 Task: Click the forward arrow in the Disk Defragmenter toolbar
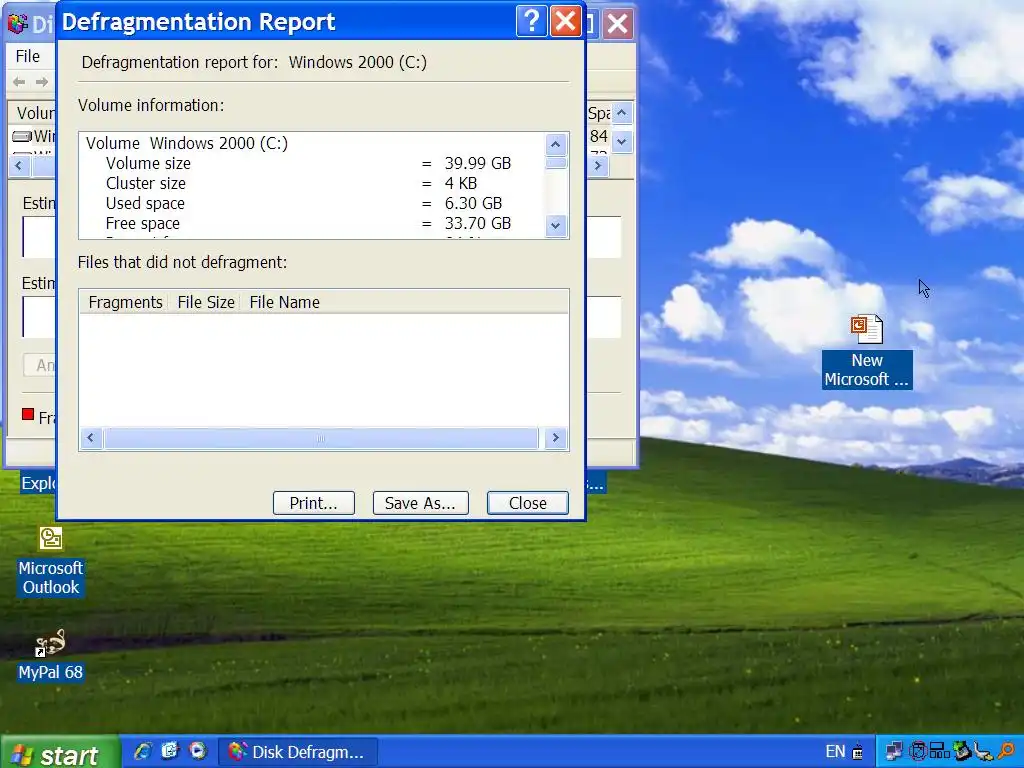pyautogui.click(x=42, y=82)
